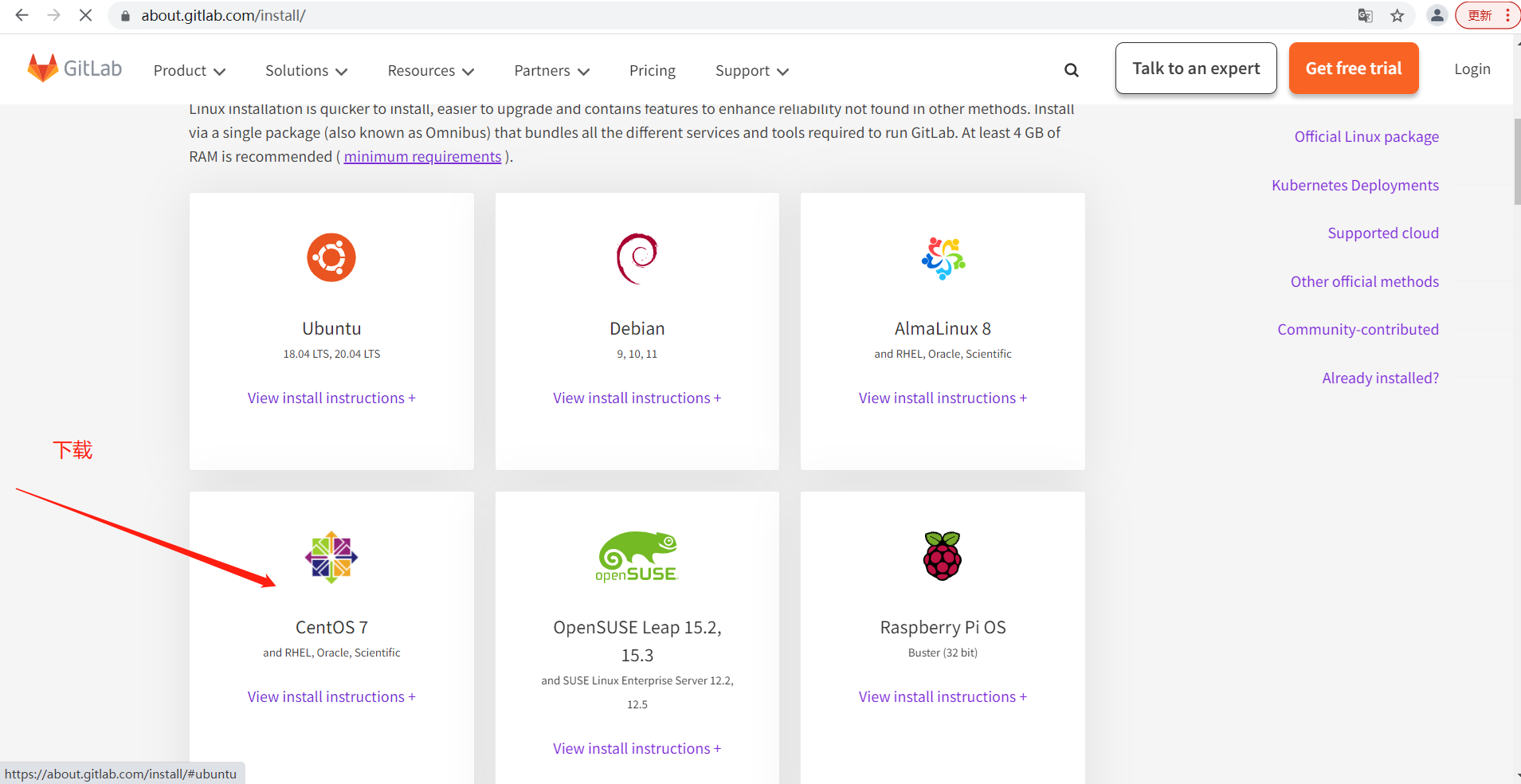The image size is (1521, 784).
Task: Expand the Resources dropdown menu
Action: [x=430, y=71]
